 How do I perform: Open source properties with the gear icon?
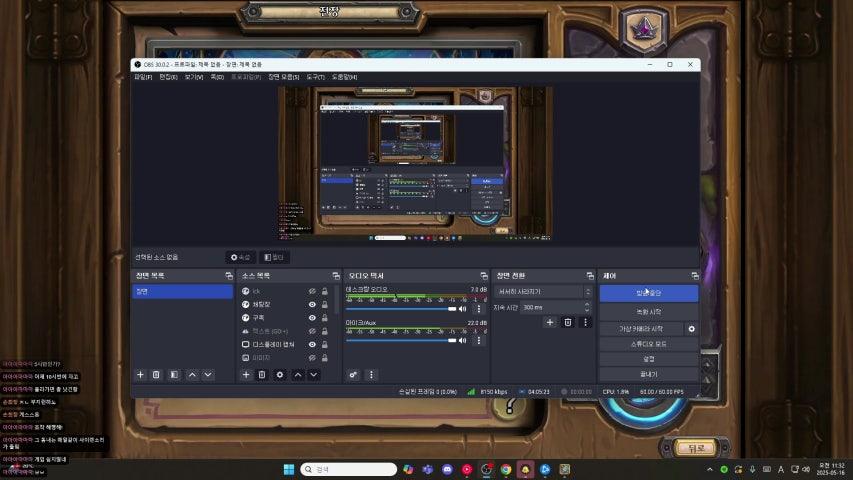click(x=280, y=375)
